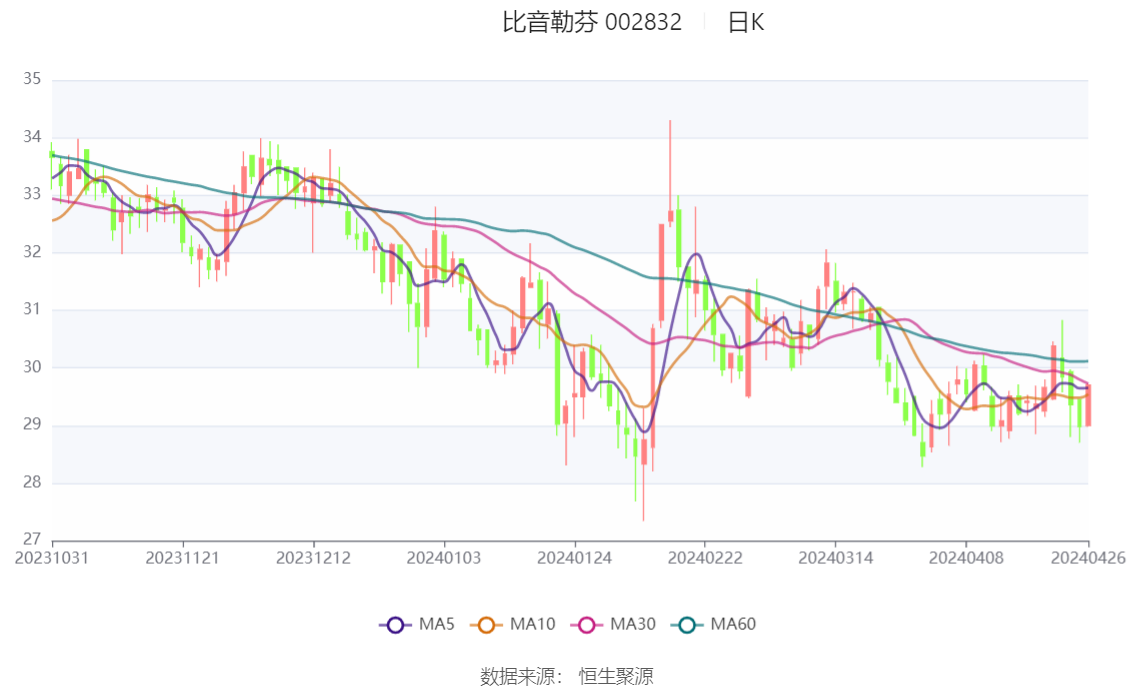Select the 20231031 date on the x-axis
Viewport: 1134px width, 689px height.
pyautogui.click(x=52, y=557)
